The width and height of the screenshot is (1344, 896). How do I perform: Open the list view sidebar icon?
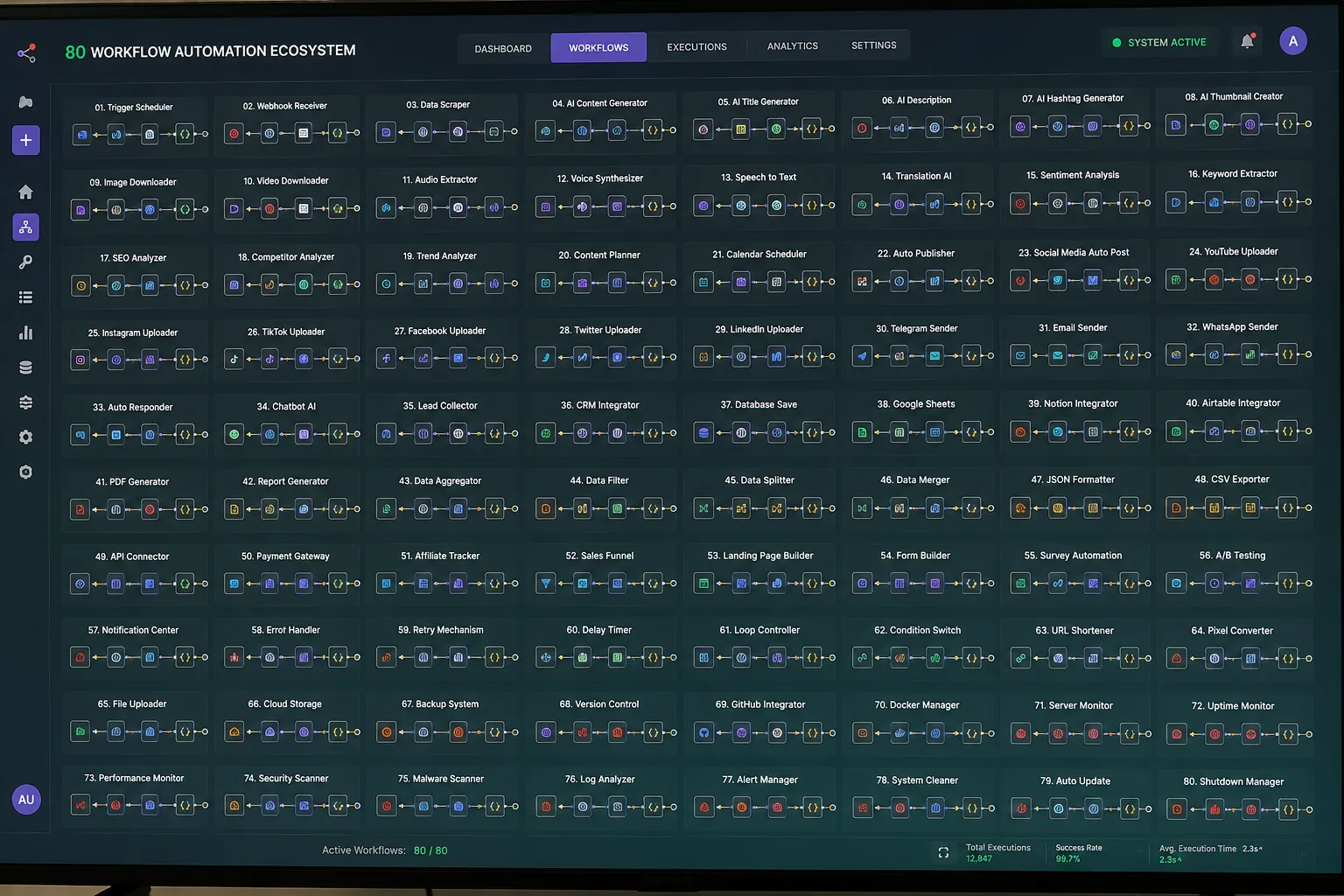click(26, 297)
